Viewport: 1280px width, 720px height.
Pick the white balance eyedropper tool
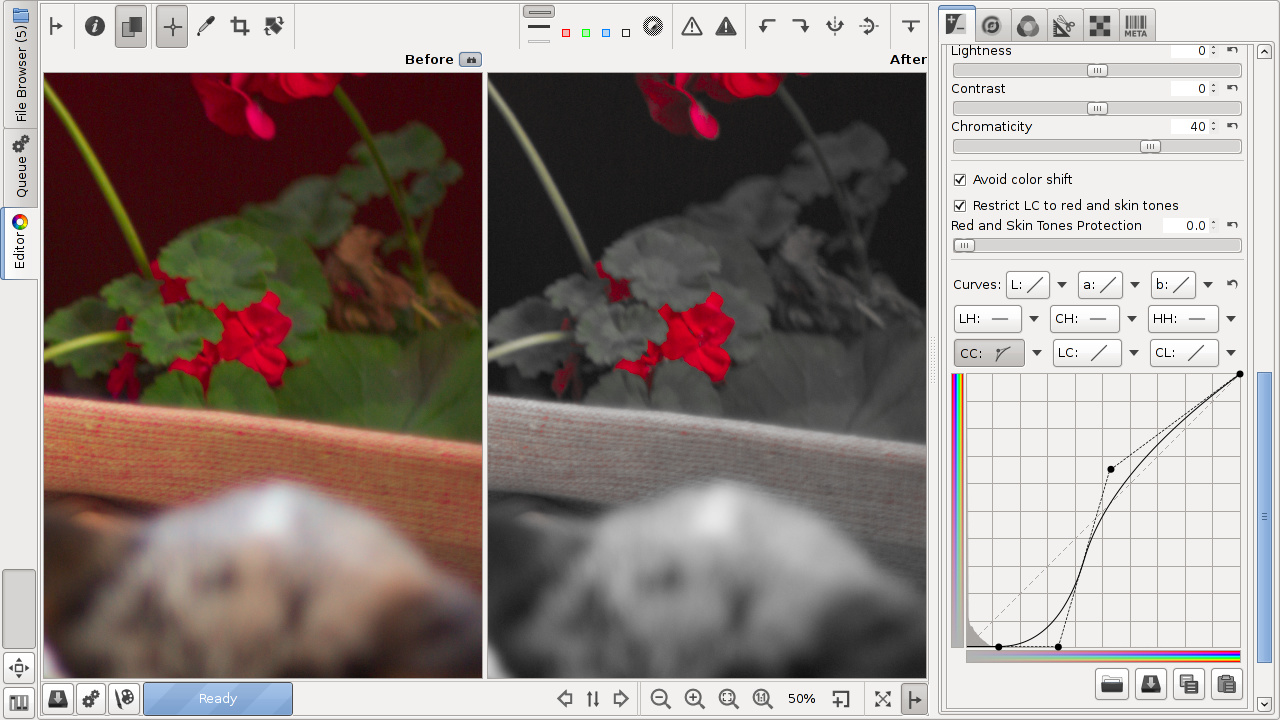click(x=206, y=27)
